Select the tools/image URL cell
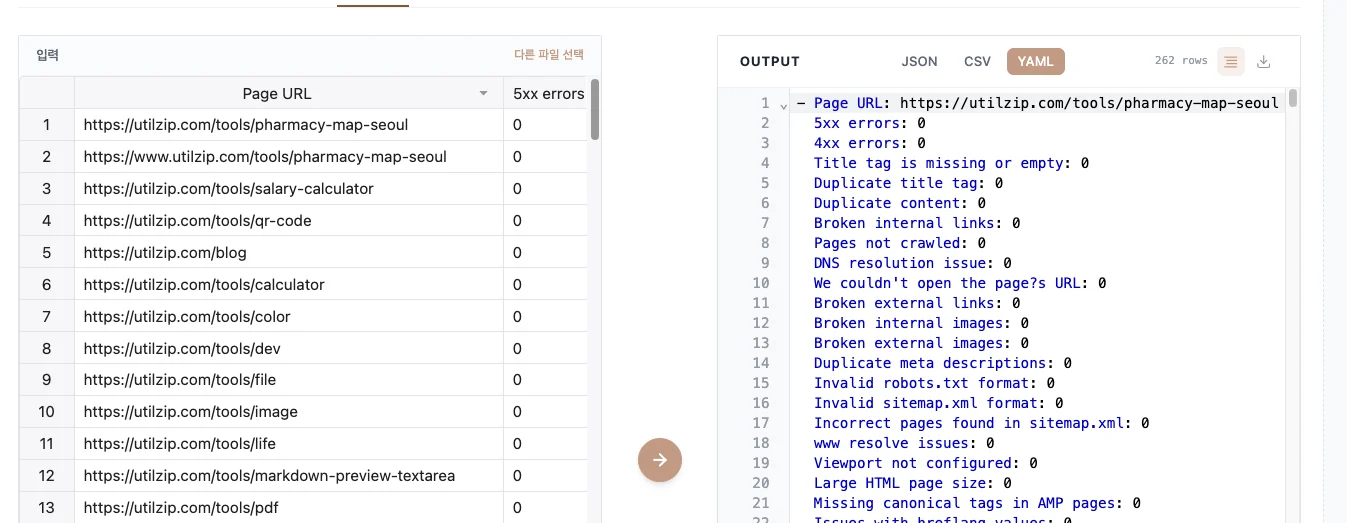Screen dimensions: 1347x523 288,412
